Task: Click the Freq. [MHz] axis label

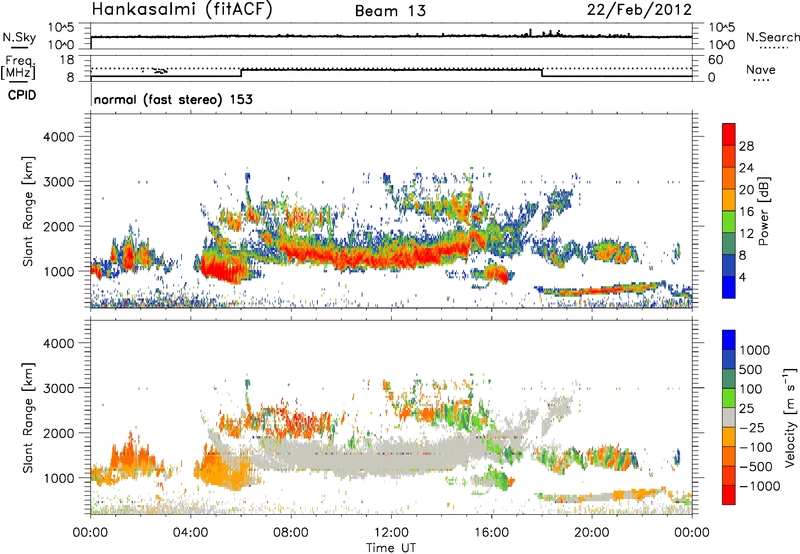Action: pyautogui.click(x=18, y=68)
